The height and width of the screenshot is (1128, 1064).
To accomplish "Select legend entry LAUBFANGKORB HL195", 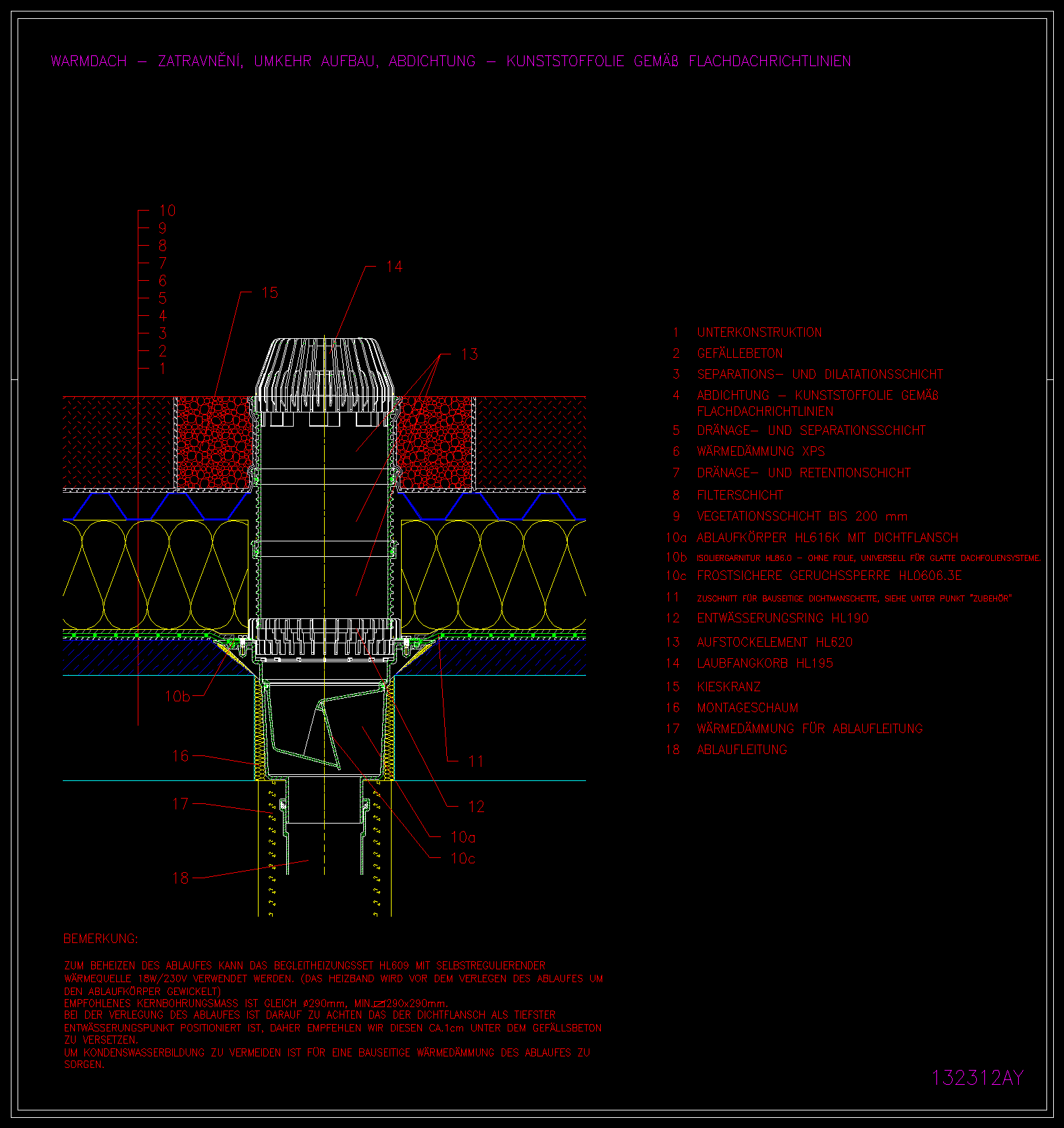I will [x=765, y=663].
